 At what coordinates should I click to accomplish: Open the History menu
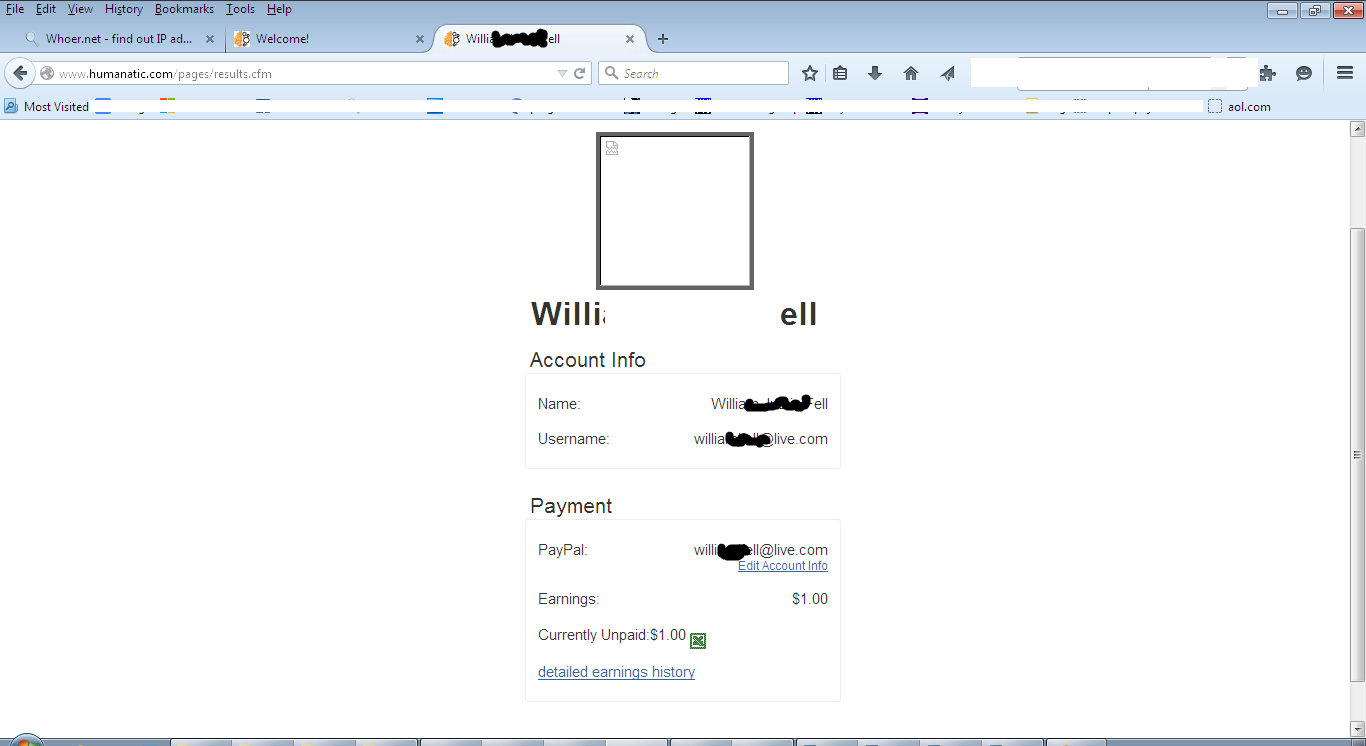(124, 9)
